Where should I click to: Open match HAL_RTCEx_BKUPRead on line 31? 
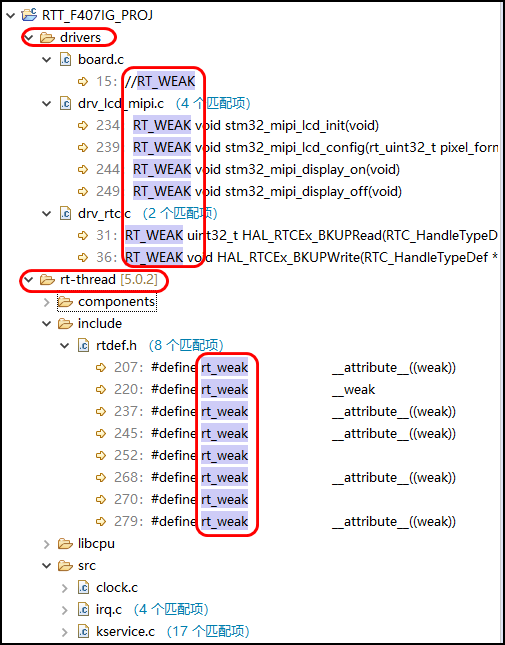click(312, 235)
